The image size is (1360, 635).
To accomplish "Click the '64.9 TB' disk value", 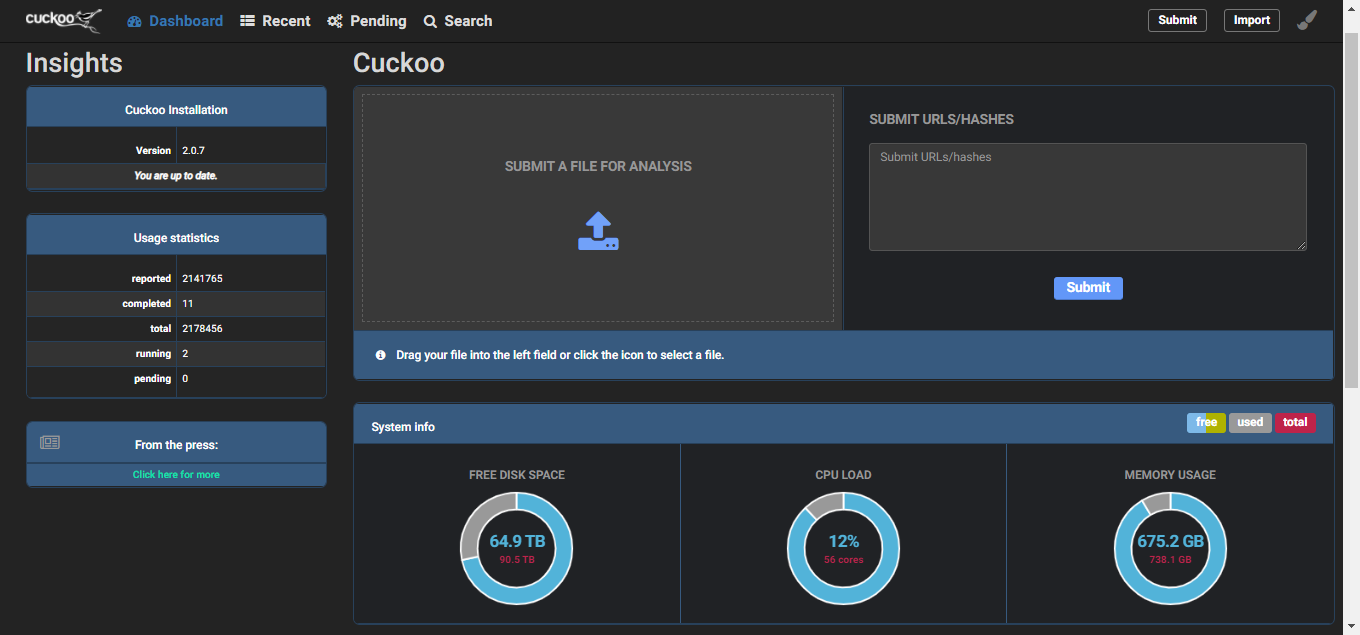I will pos(517,542).
